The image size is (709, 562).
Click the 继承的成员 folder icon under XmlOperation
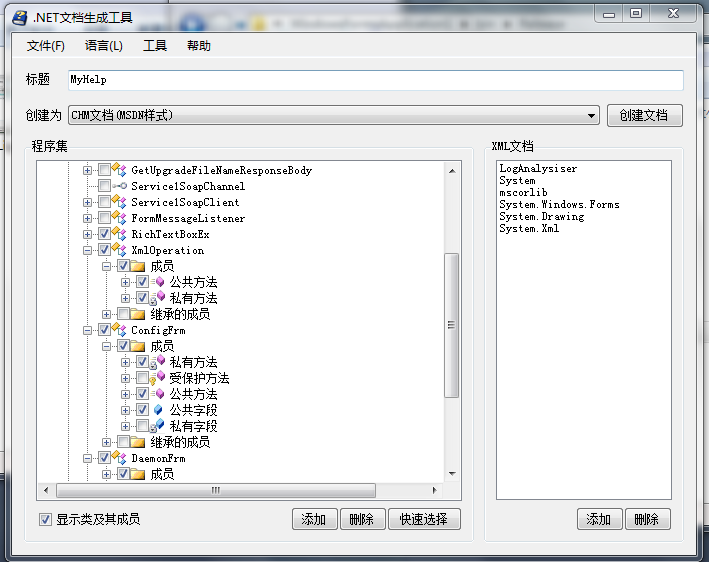[x=138, y=314]
